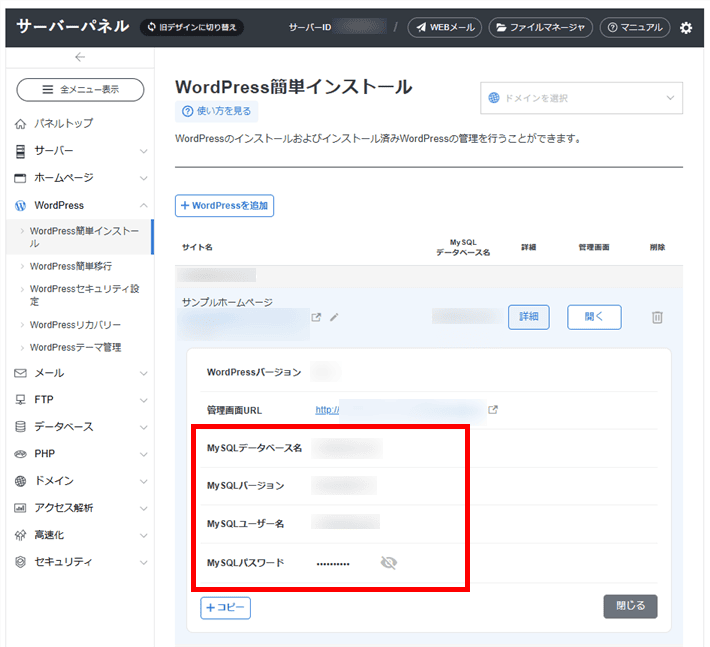Toggle MySQLパスワード visibility eye icon
Screen dimensions: 710x647
pyautogui.click(x=389, y=563)
